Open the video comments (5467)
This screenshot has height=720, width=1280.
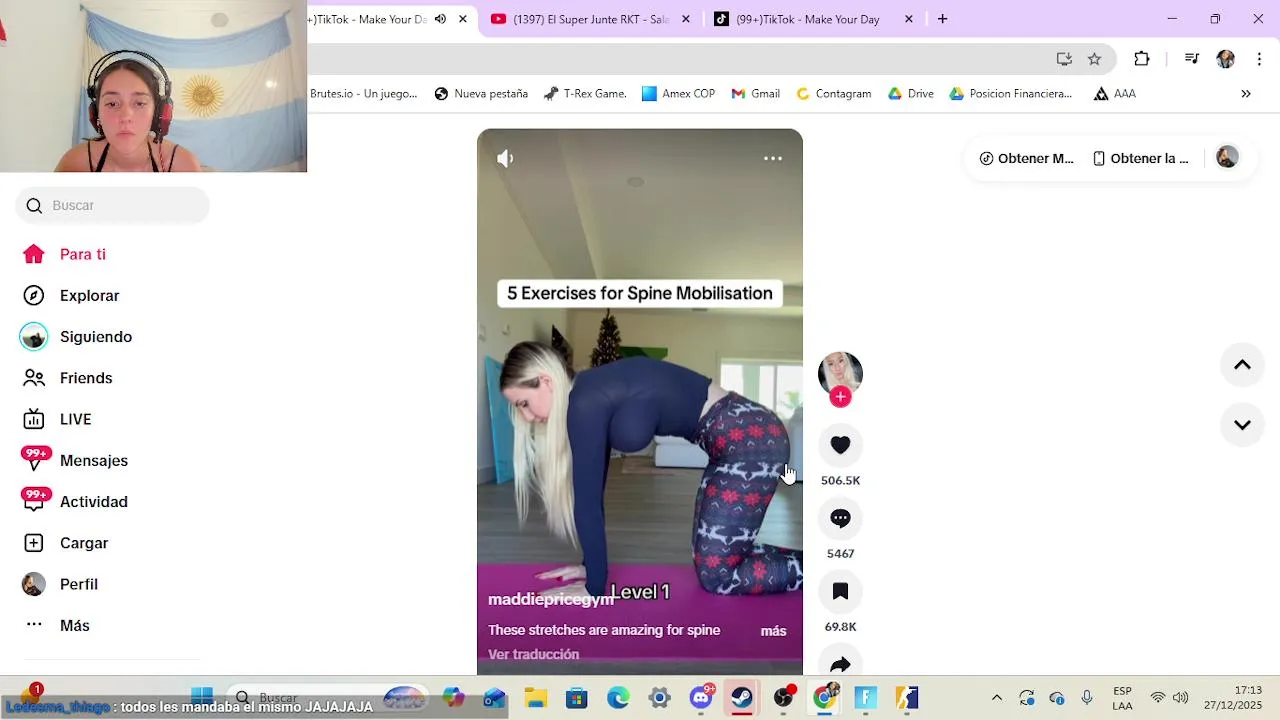(840, 518)
